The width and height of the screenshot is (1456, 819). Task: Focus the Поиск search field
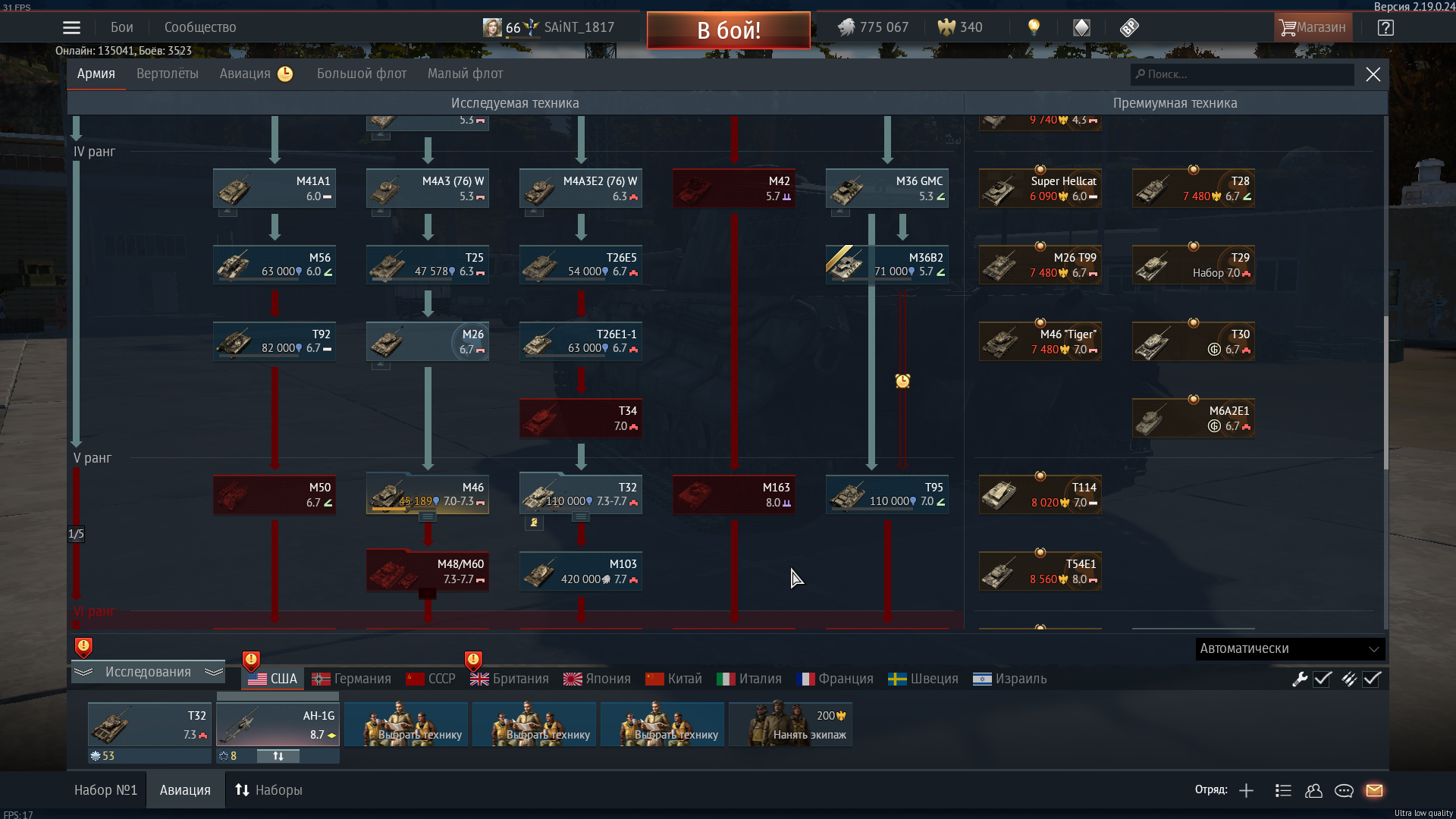pyautogui.click(x=1242, y=74)
